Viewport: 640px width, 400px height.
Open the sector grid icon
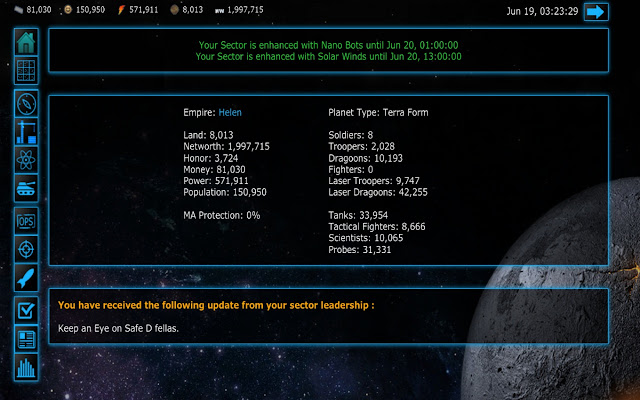[26, 71]
